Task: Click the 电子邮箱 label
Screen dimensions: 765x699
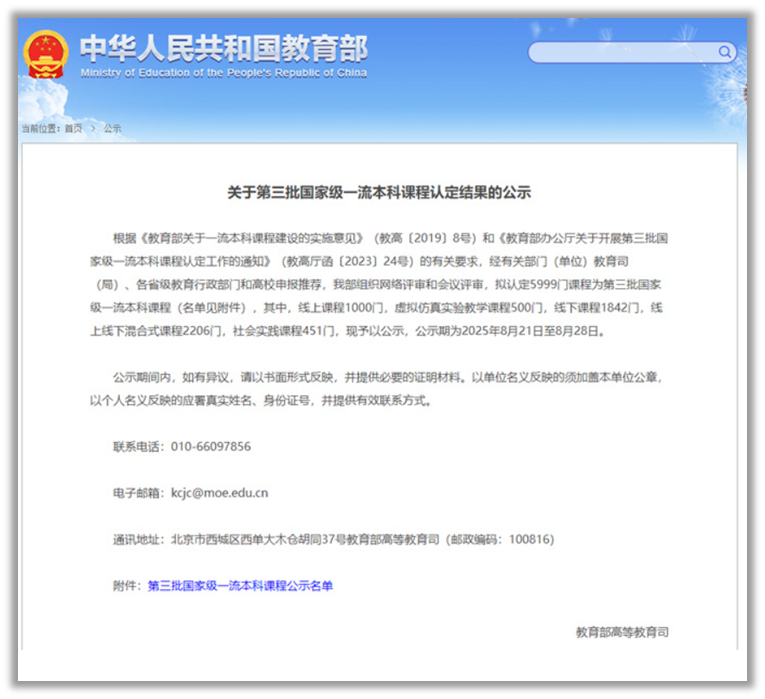Action: (138, 493)
